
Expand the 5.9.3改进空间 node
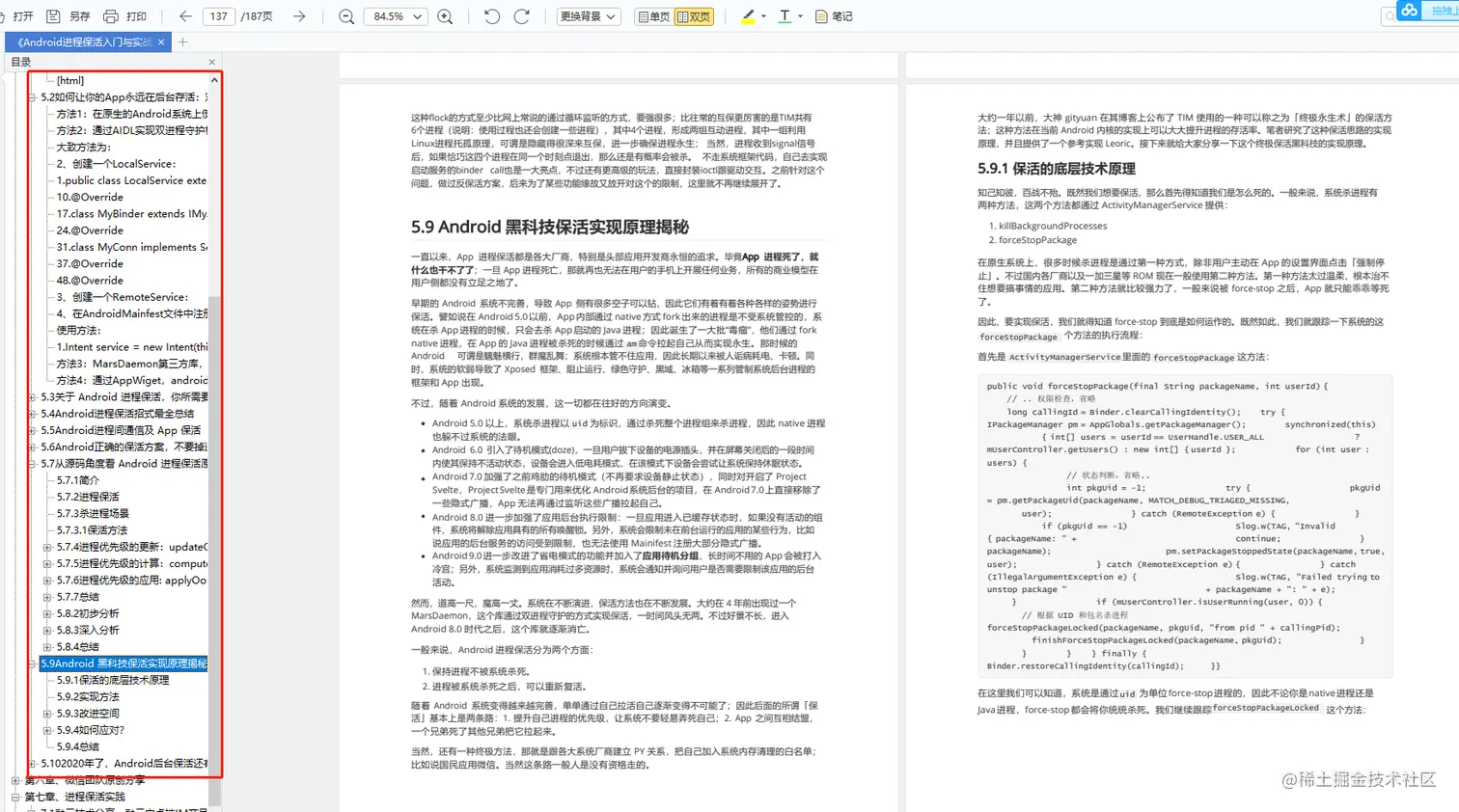(x=47, y=714)
